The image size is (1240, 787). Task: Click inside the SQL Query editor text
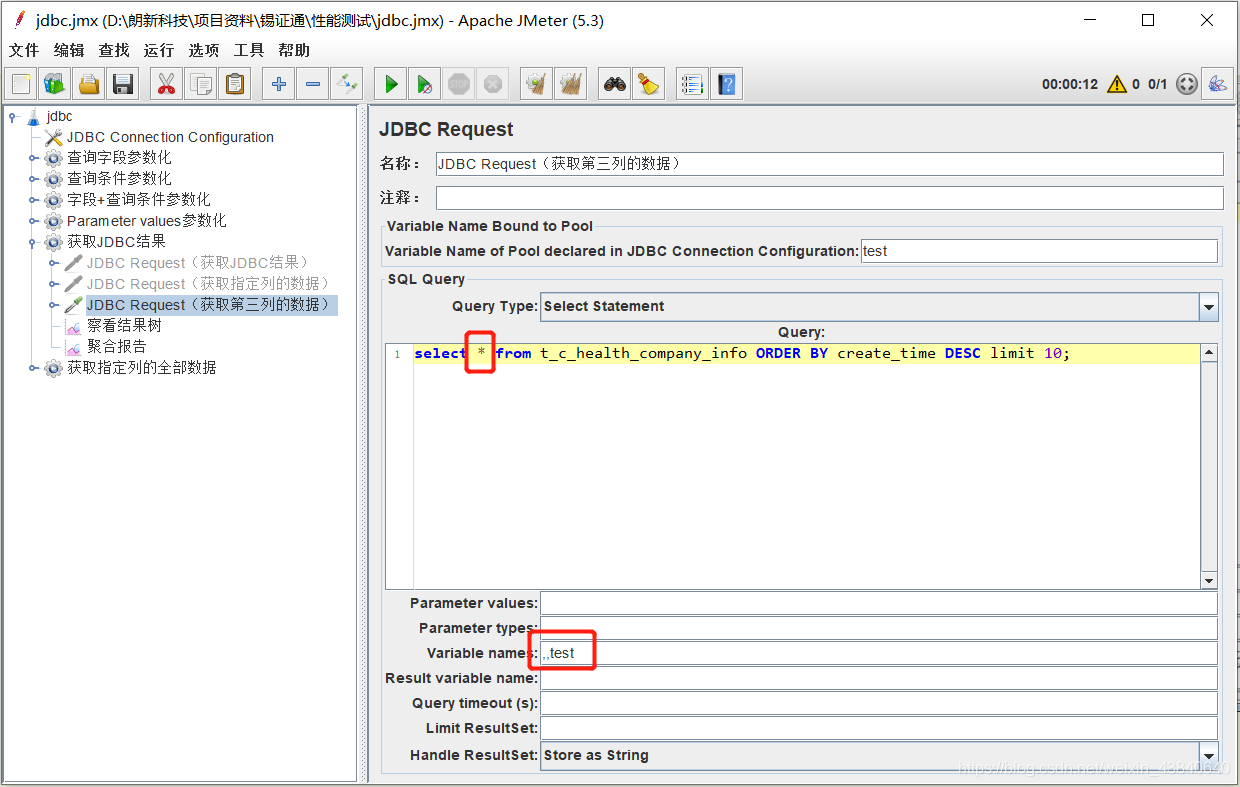(x=742, y=353)
